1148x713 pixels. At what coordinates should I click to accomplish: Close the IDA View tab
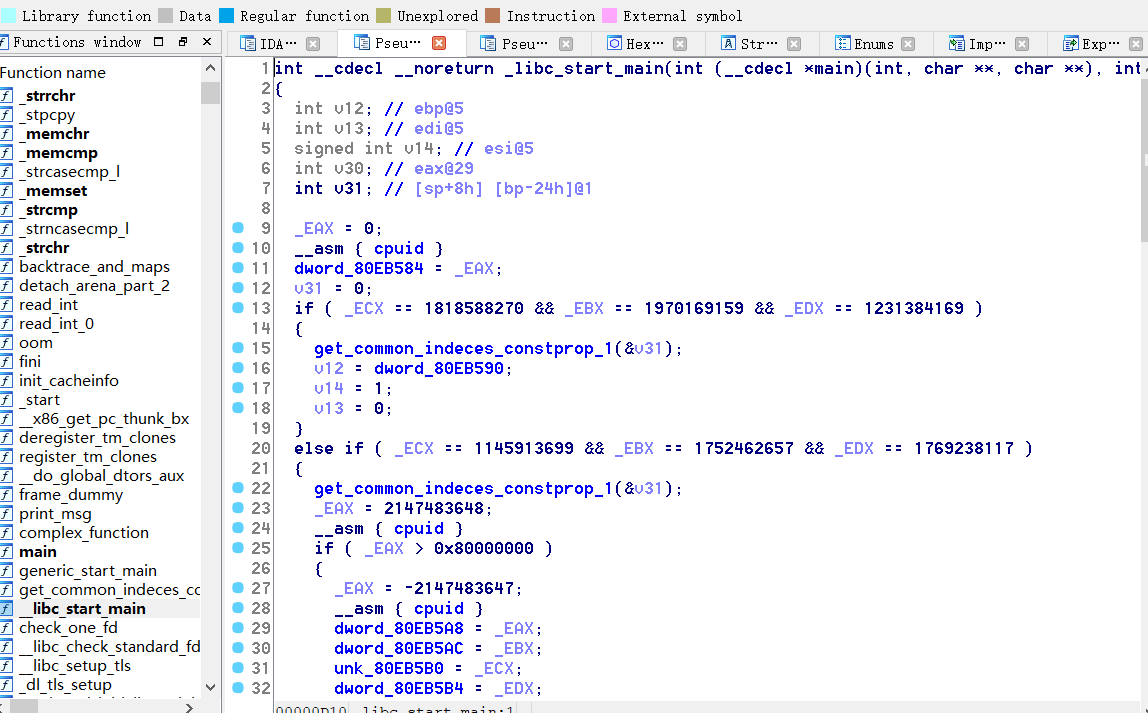click(313, 44)
